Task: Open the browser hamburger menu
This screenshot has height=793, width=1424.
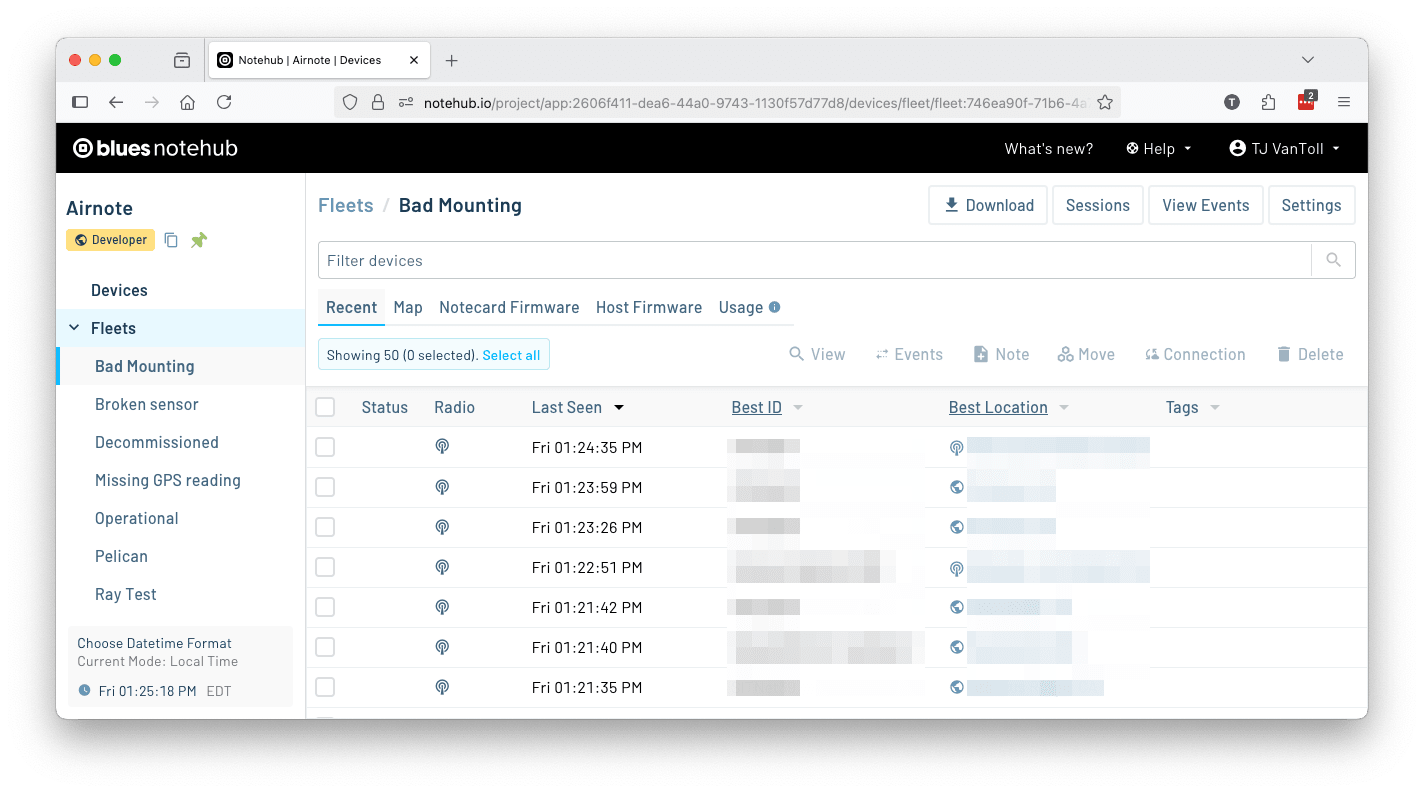Action: click(x=1344, y=102)
